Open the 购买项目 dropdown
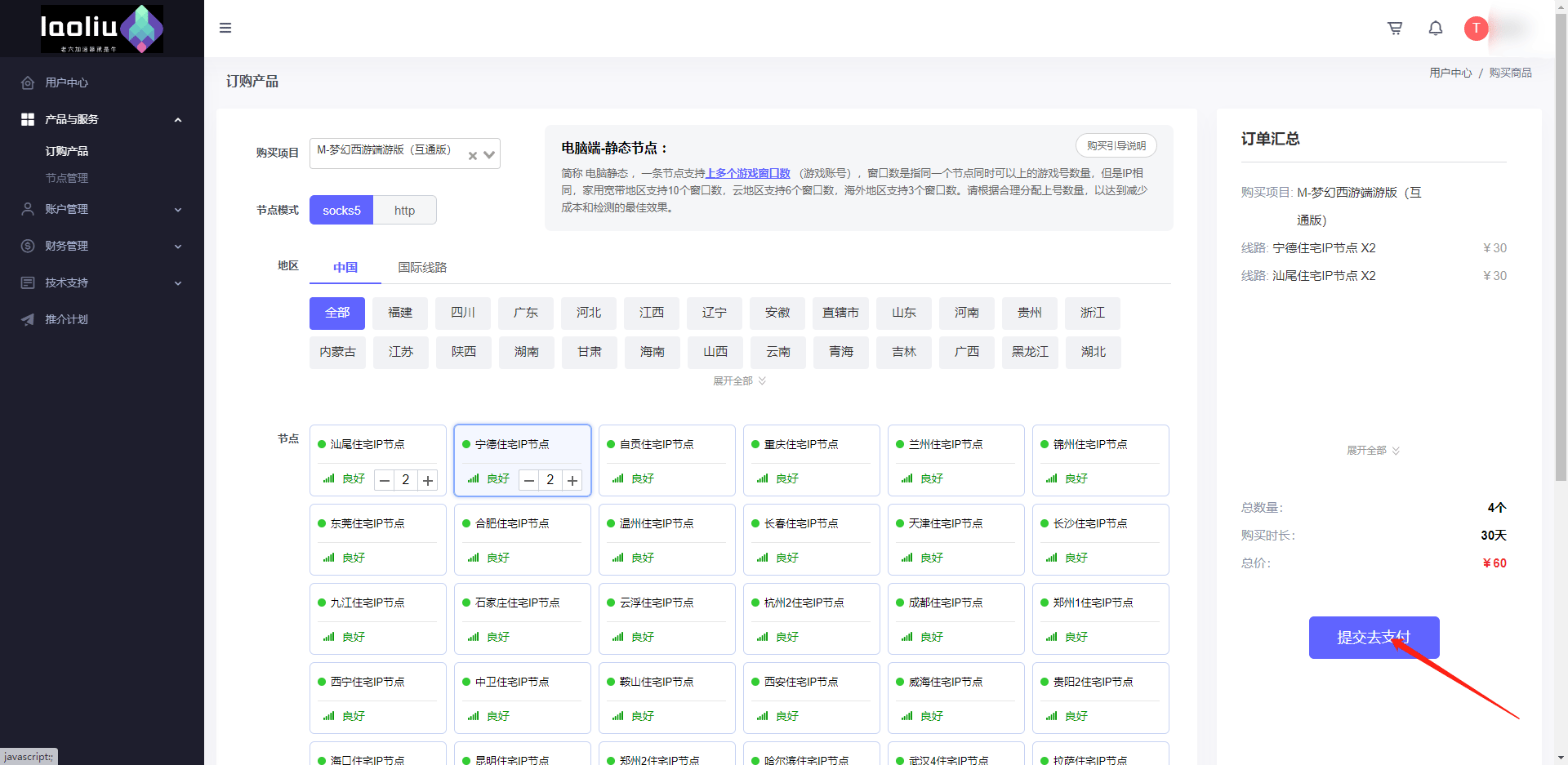Viewport: 1568px width, 765px height. (489, 154)
